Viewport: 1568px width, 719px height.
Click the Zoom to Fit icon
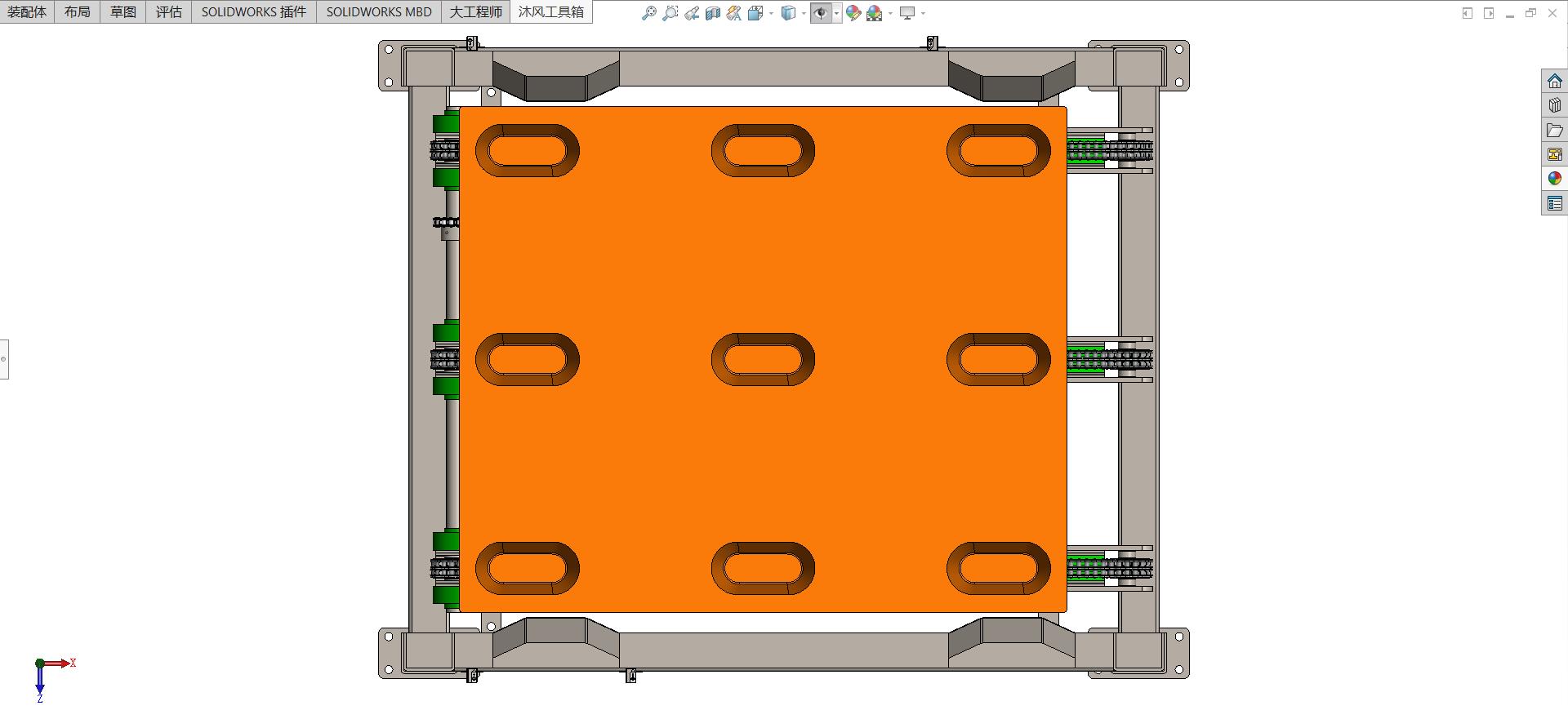tap(649, 13)
